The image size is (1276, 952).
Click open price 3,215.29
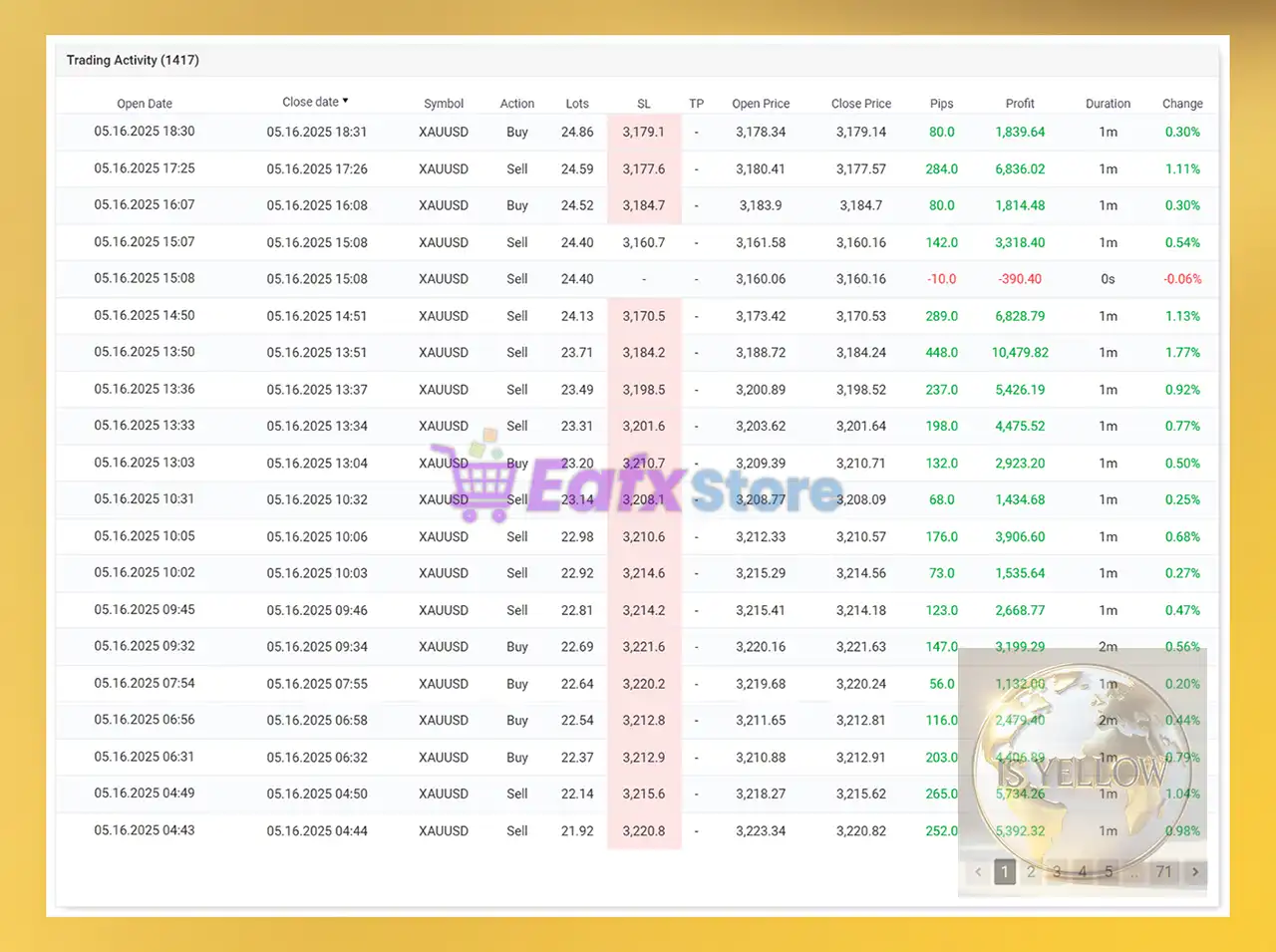click(x=761, y=573)
